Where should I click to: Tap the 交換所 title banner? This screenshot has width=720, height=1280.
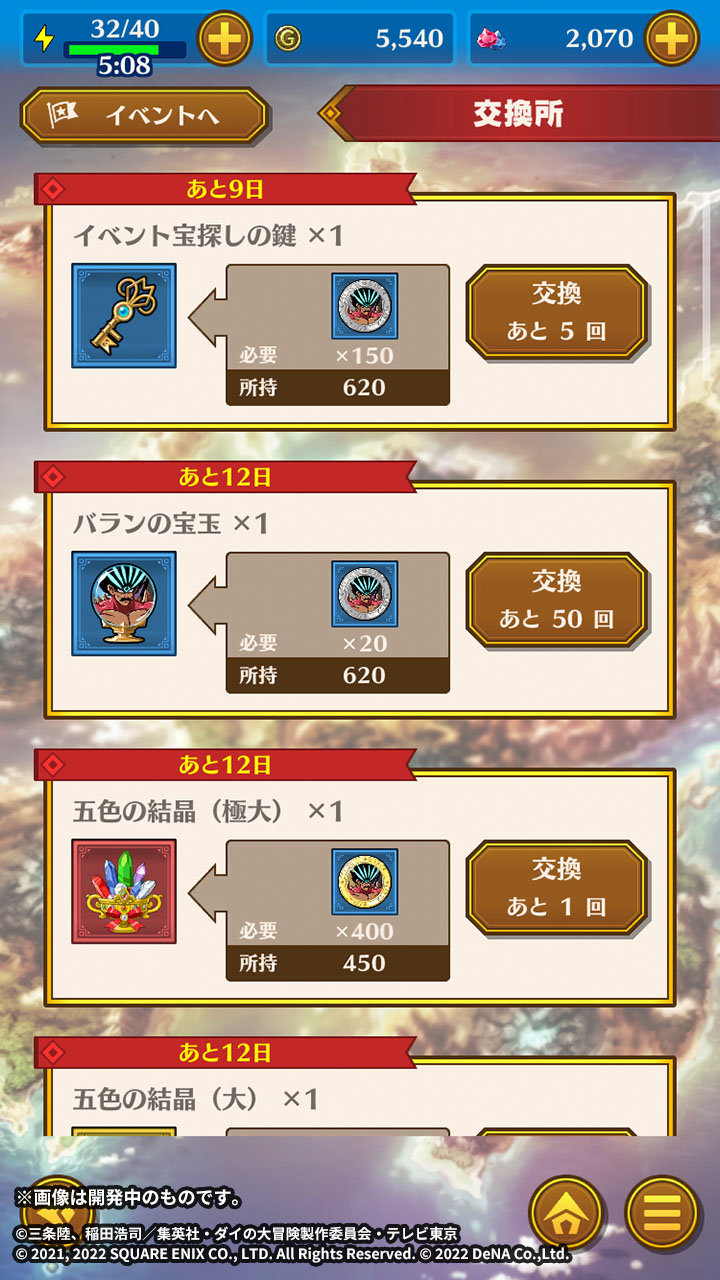(x=519, y=113)
